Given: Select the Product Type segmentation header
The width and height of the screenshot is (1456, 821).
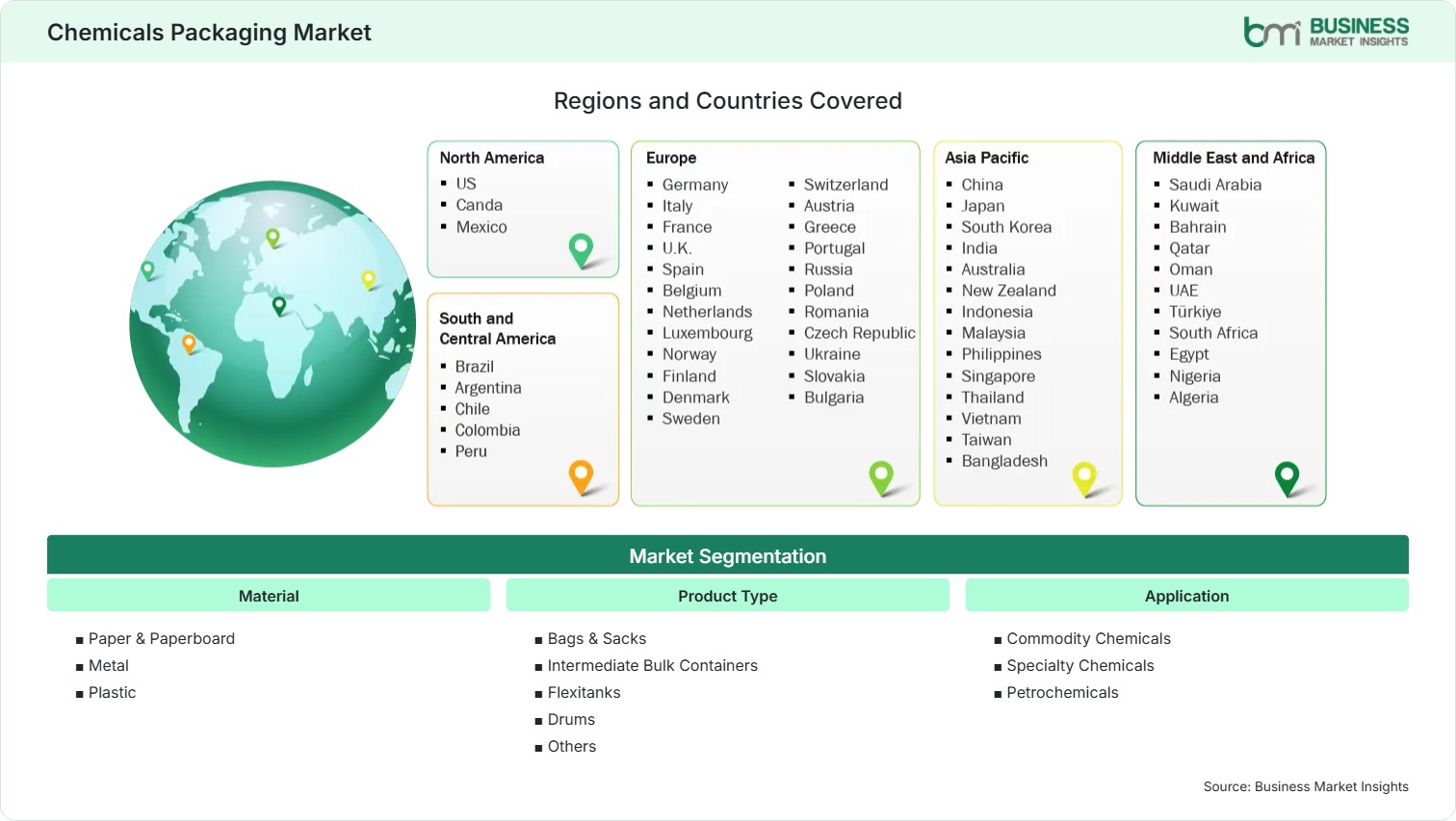Looking at the screenshot, I should pyautogui.click(x=728, y=596).
